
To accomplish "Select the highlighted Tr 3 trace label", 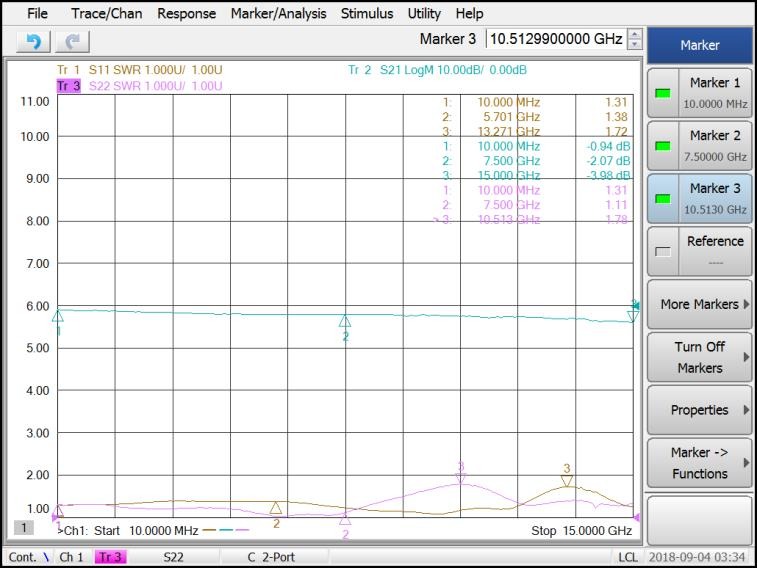I will (x=69, y=86).
